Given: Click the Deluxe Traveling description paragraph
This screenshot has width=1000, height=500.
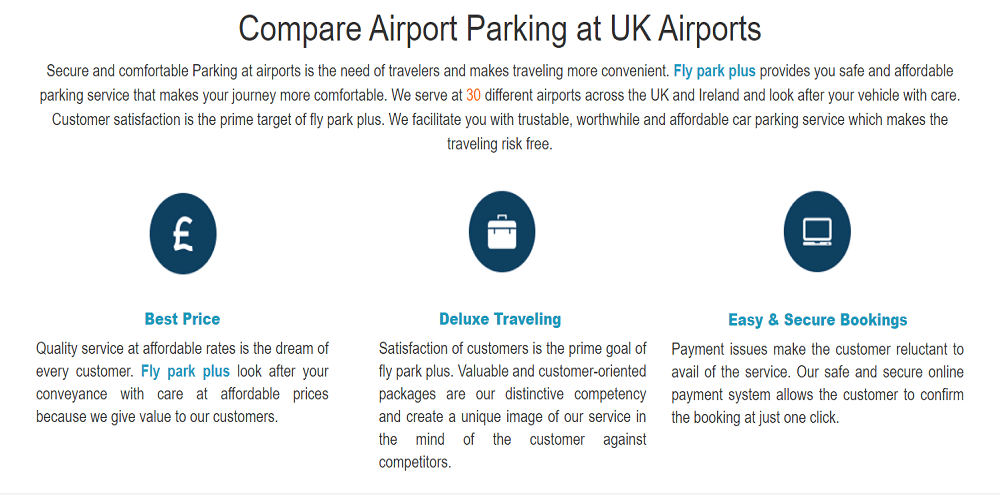Looking at the screenshot, I should pos(512,405).
